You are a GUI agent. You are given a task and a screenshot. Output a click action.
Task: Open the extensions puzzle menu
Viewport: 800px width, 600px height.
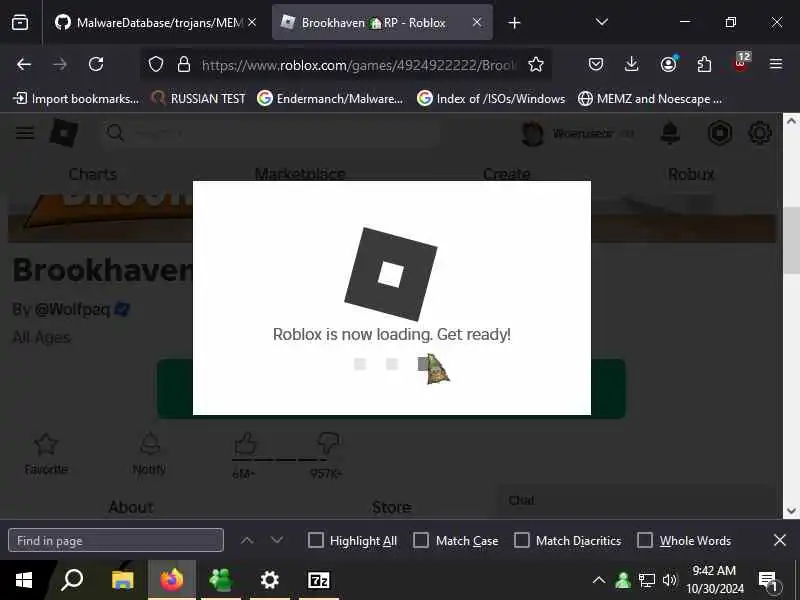pos(704,64)
